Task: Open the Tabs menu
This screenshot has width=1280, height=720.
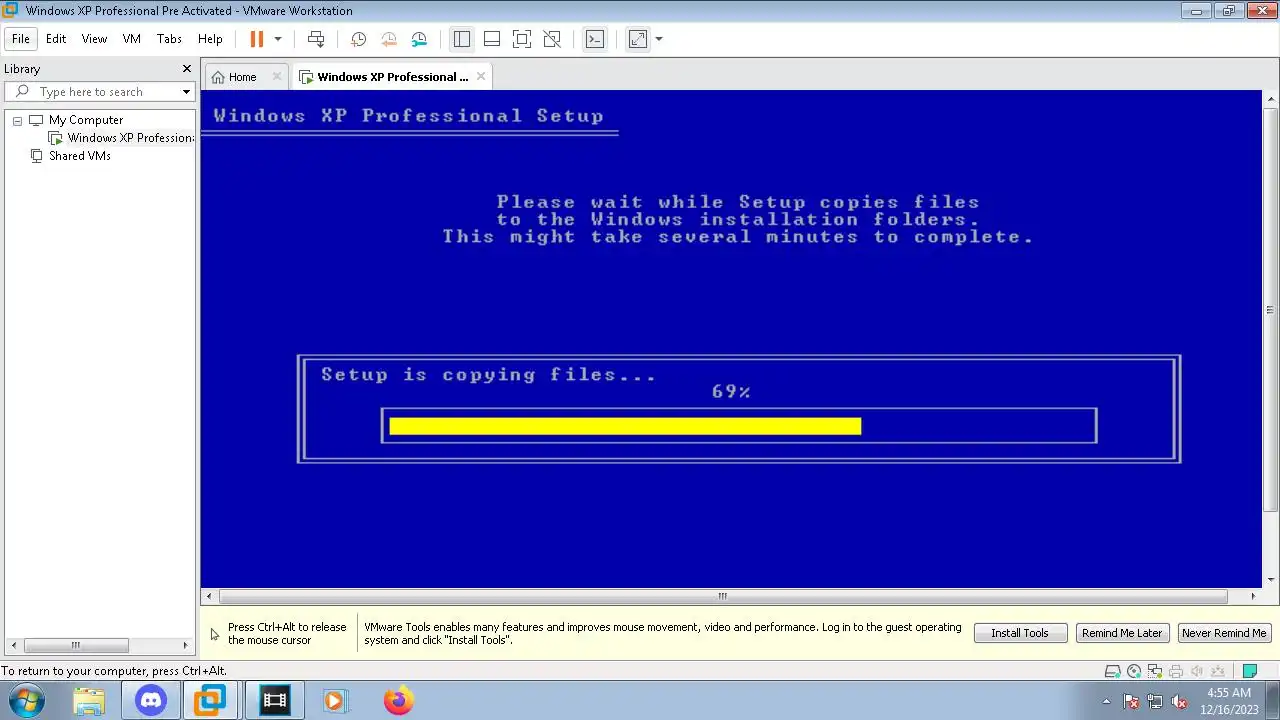Action: point(169,39)
